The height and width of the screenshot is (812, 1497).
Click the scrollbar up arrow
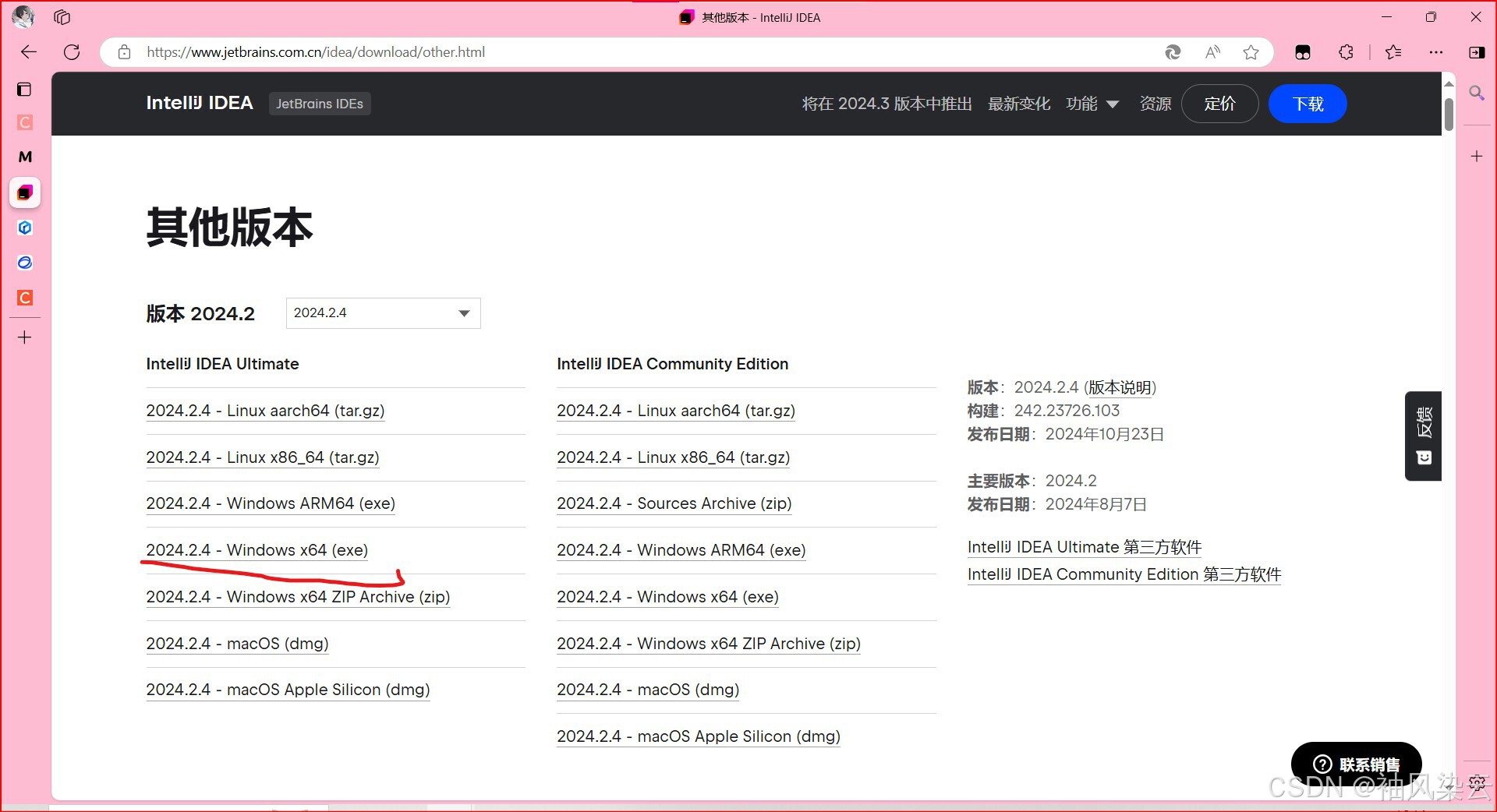click(x=1449, y=83)
